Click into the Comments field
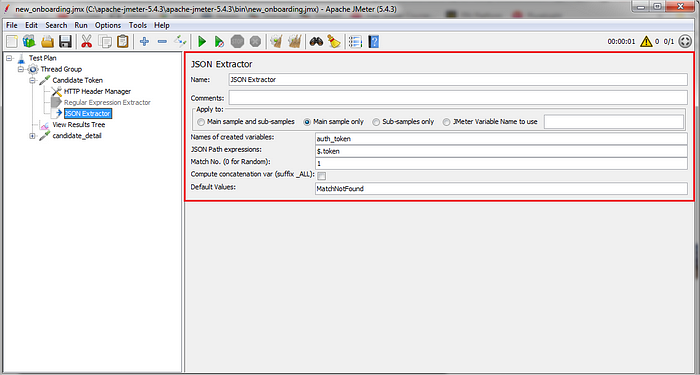Screen dimensions: 700x375 [x=458, y=97]
